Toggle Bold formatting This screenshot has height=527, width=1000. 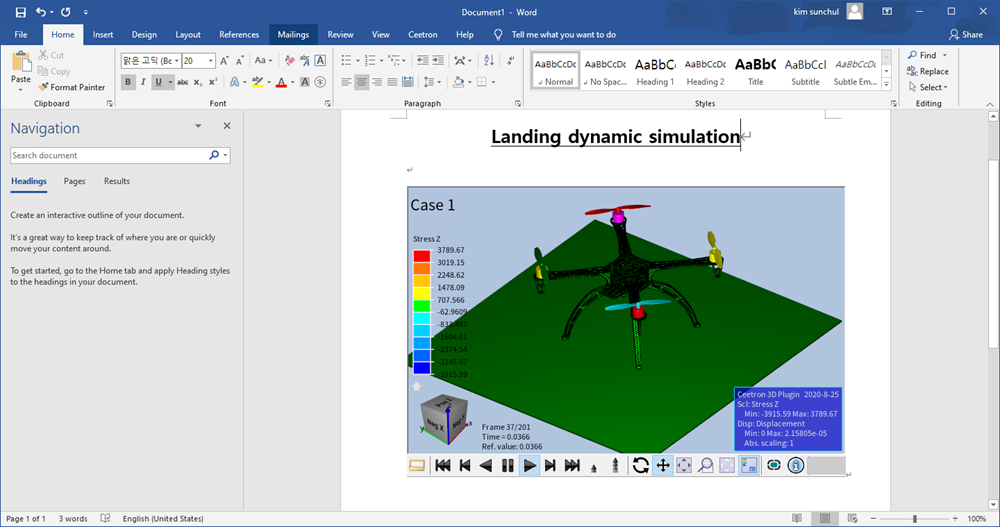[129, 82]
